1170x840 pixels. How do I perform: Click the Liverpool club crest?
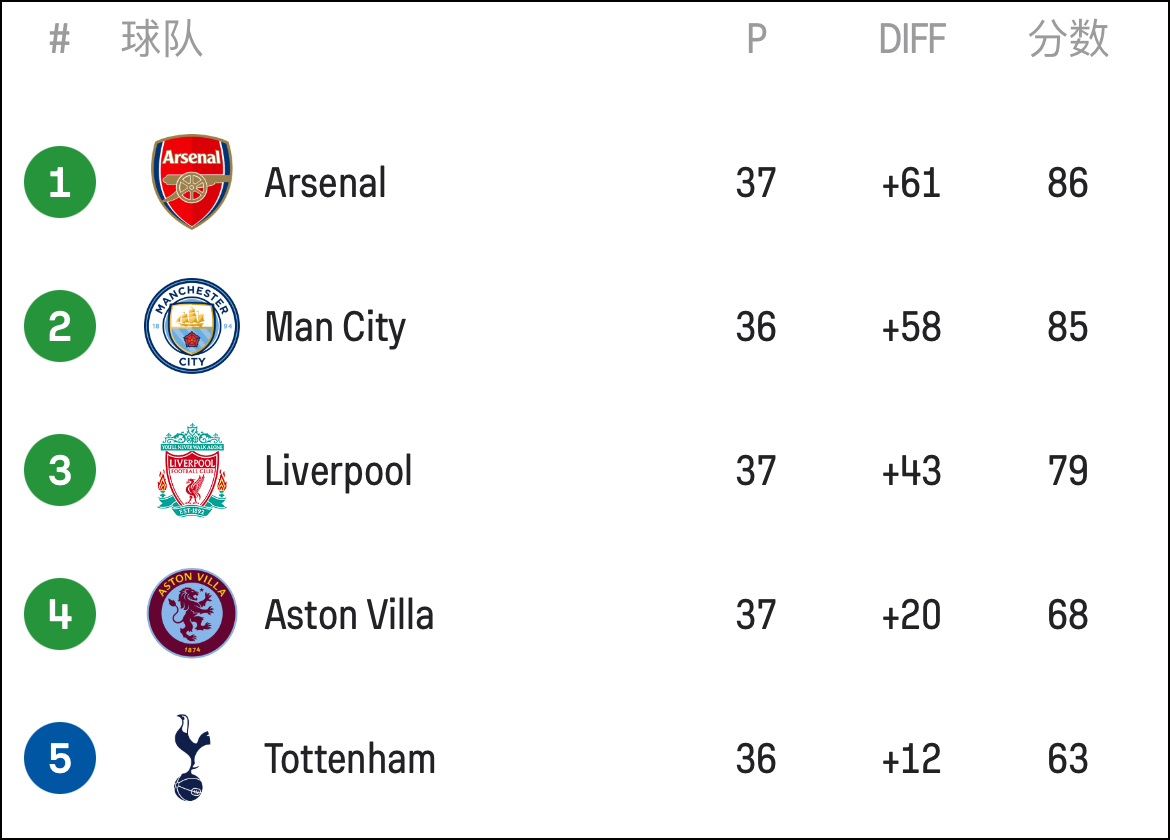click(192, 470)
